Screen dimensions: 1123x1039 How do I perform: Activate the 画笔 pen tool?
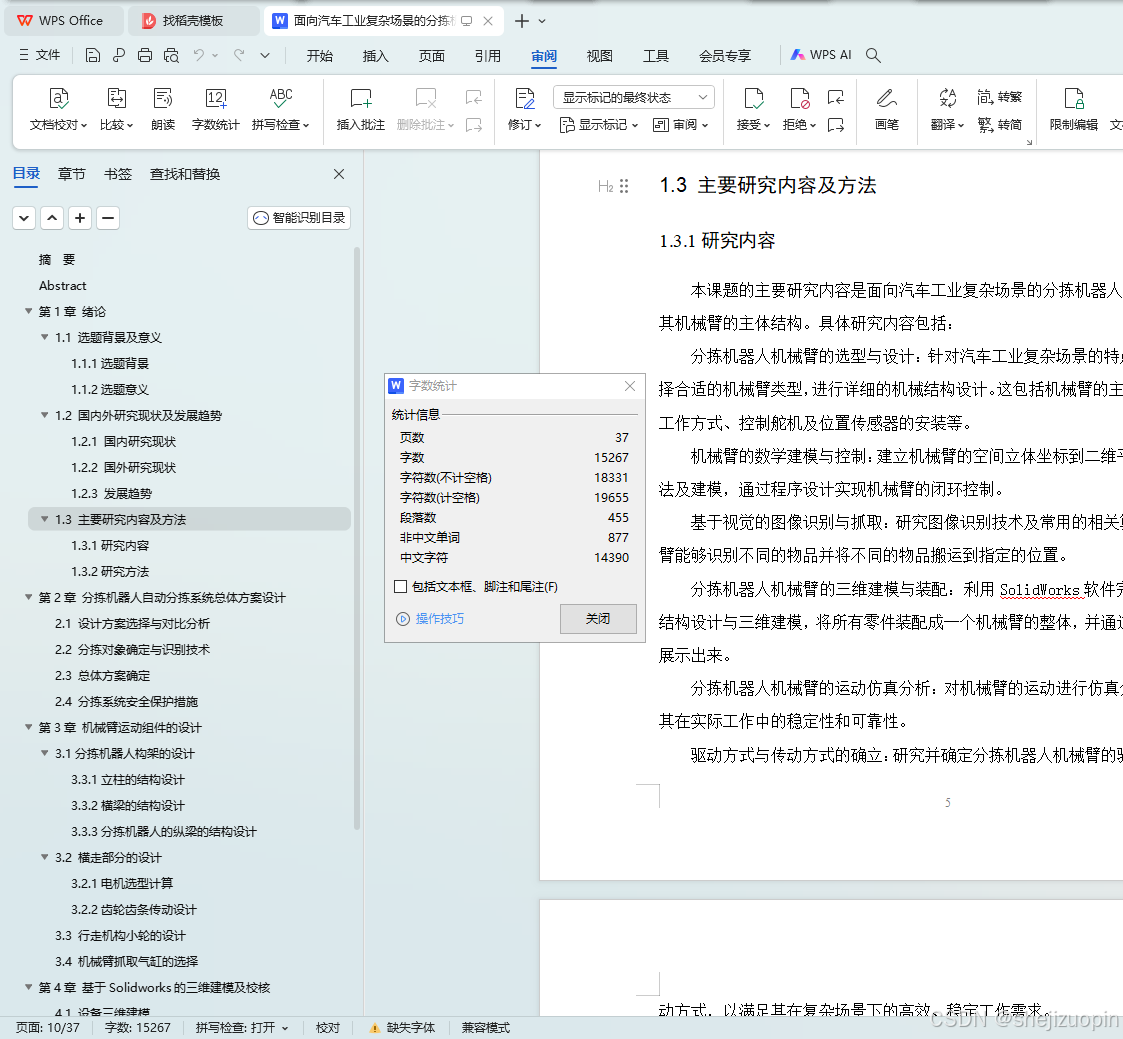[x=887, y=110]
